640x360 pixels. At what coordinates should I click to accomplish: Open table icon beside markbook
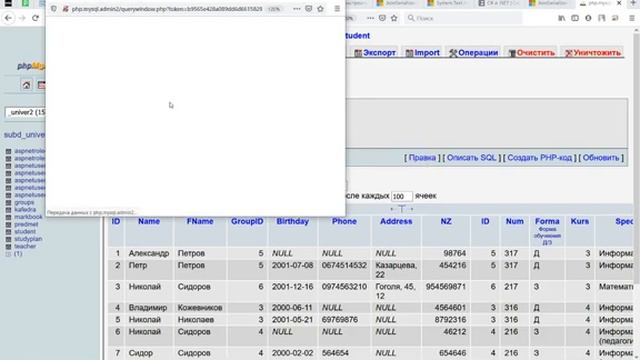point(8,217)
